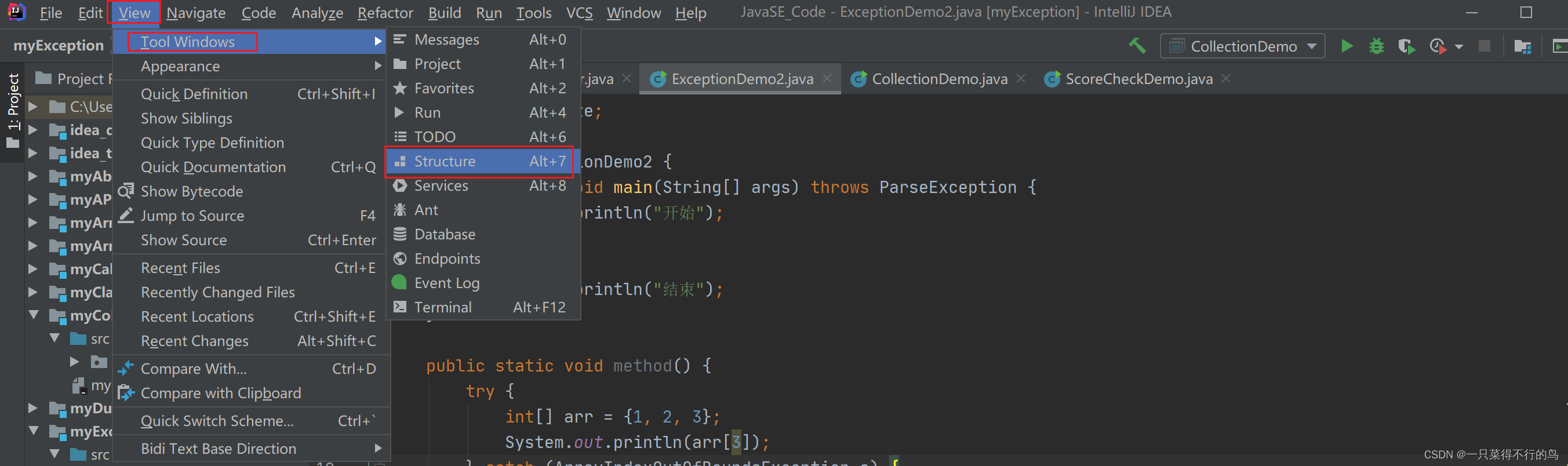The width and height of the screenshot is (1568, 466).
Task: Open the Build menu
Action: click(445, 13)
